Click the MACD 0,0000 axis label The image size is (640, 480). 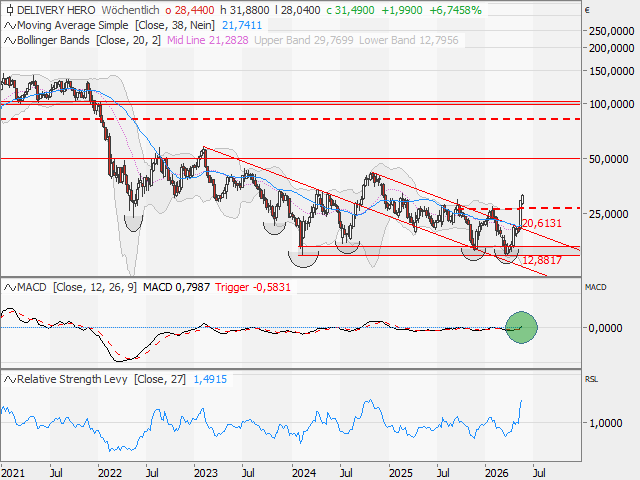click(x=605, y=328)
